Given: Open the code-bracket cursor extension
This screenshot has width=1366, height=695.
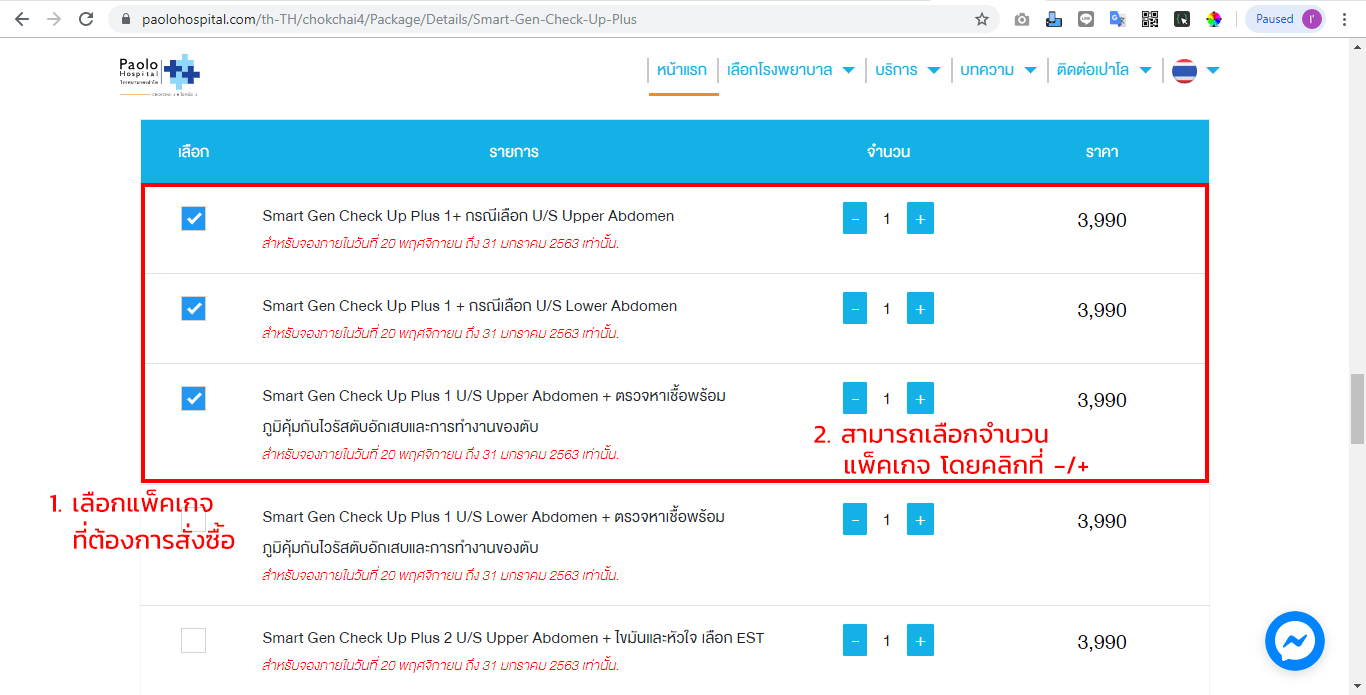Looking at the screenshot, I should coord(1181,19).
